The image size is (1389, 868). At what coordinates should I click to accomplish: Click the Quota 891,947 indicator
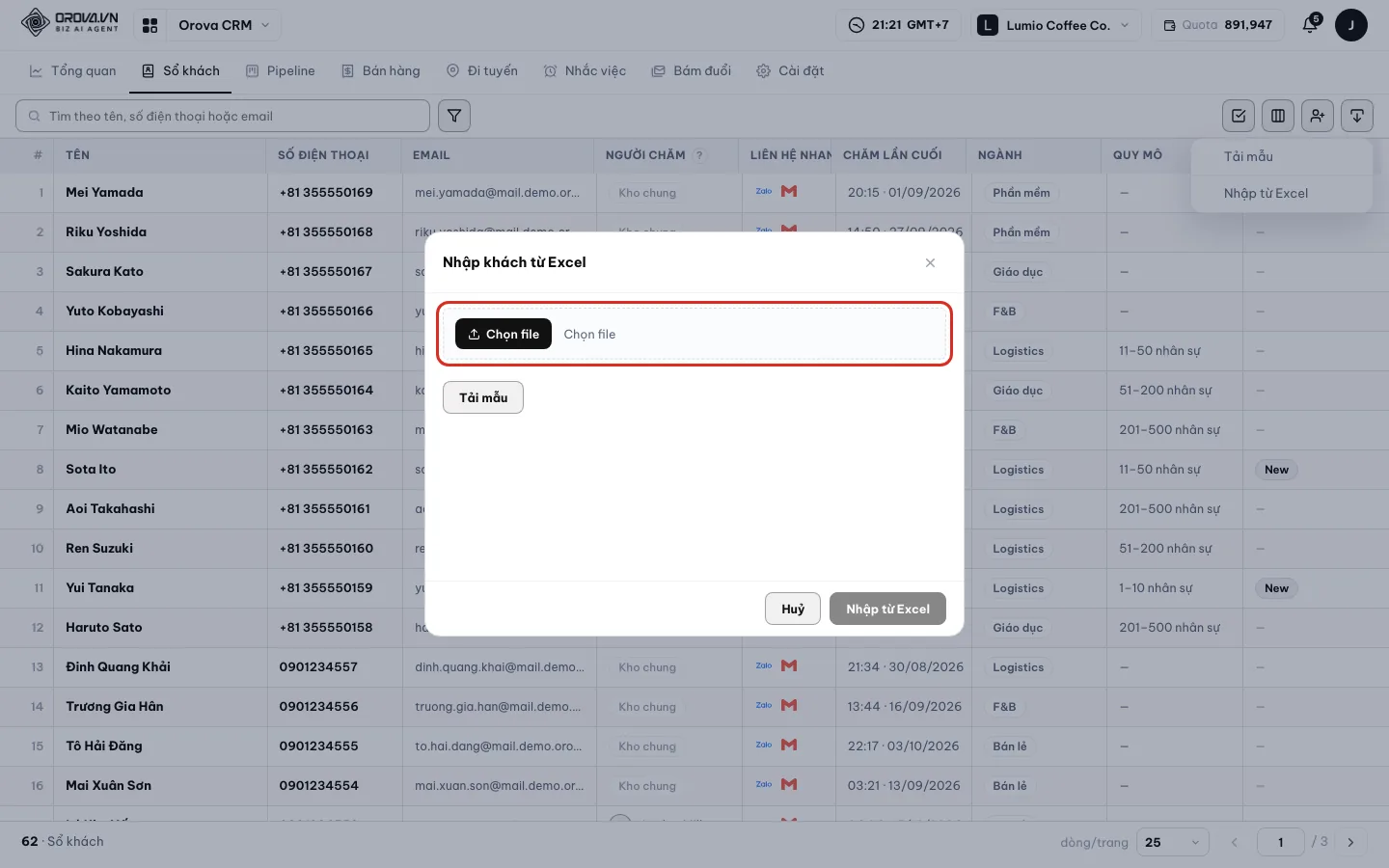[x=1217, y=25]
